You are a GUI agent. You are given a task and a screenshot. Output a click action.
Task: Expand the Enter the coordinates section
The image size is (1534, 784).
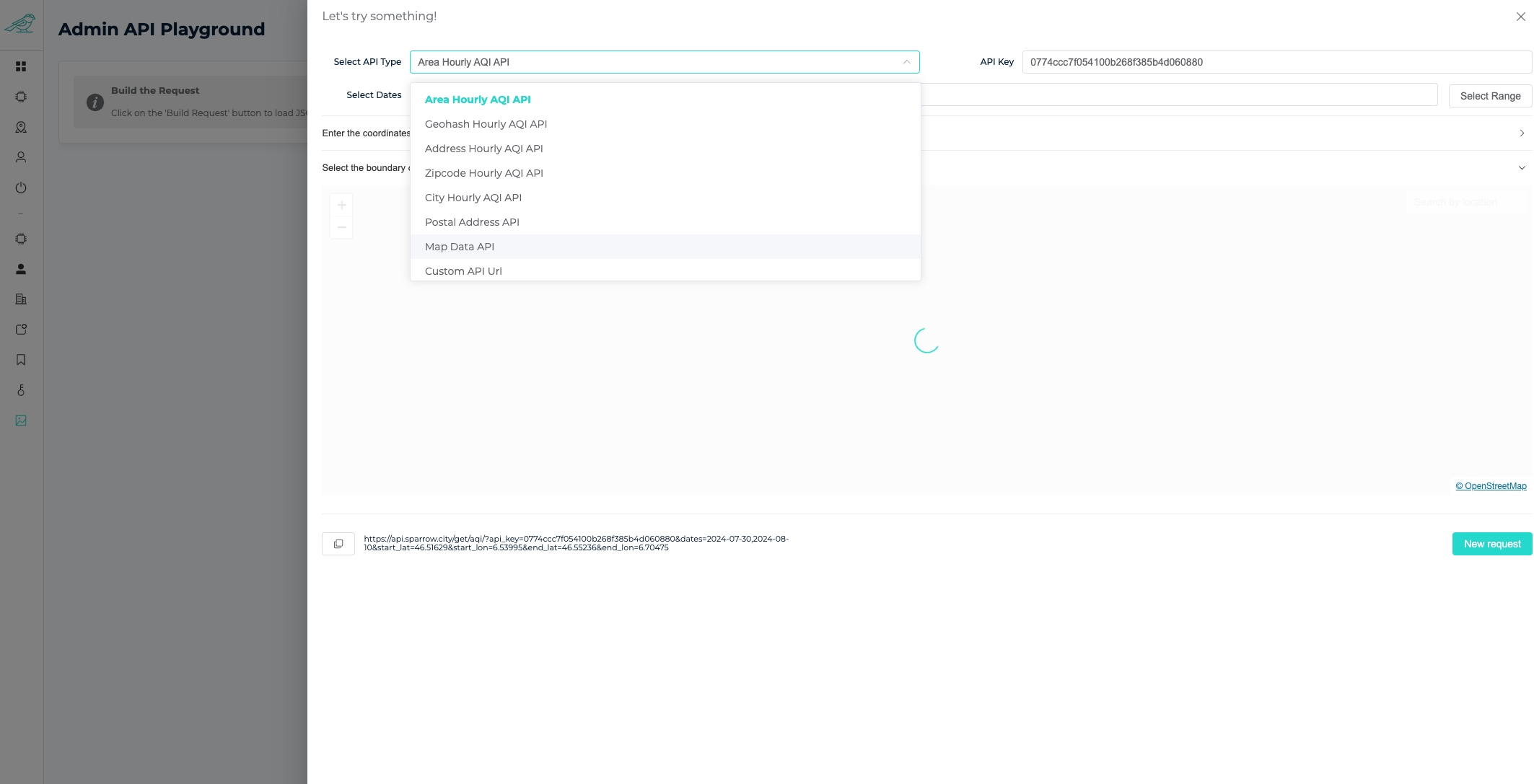click(x=1522, y=133)
